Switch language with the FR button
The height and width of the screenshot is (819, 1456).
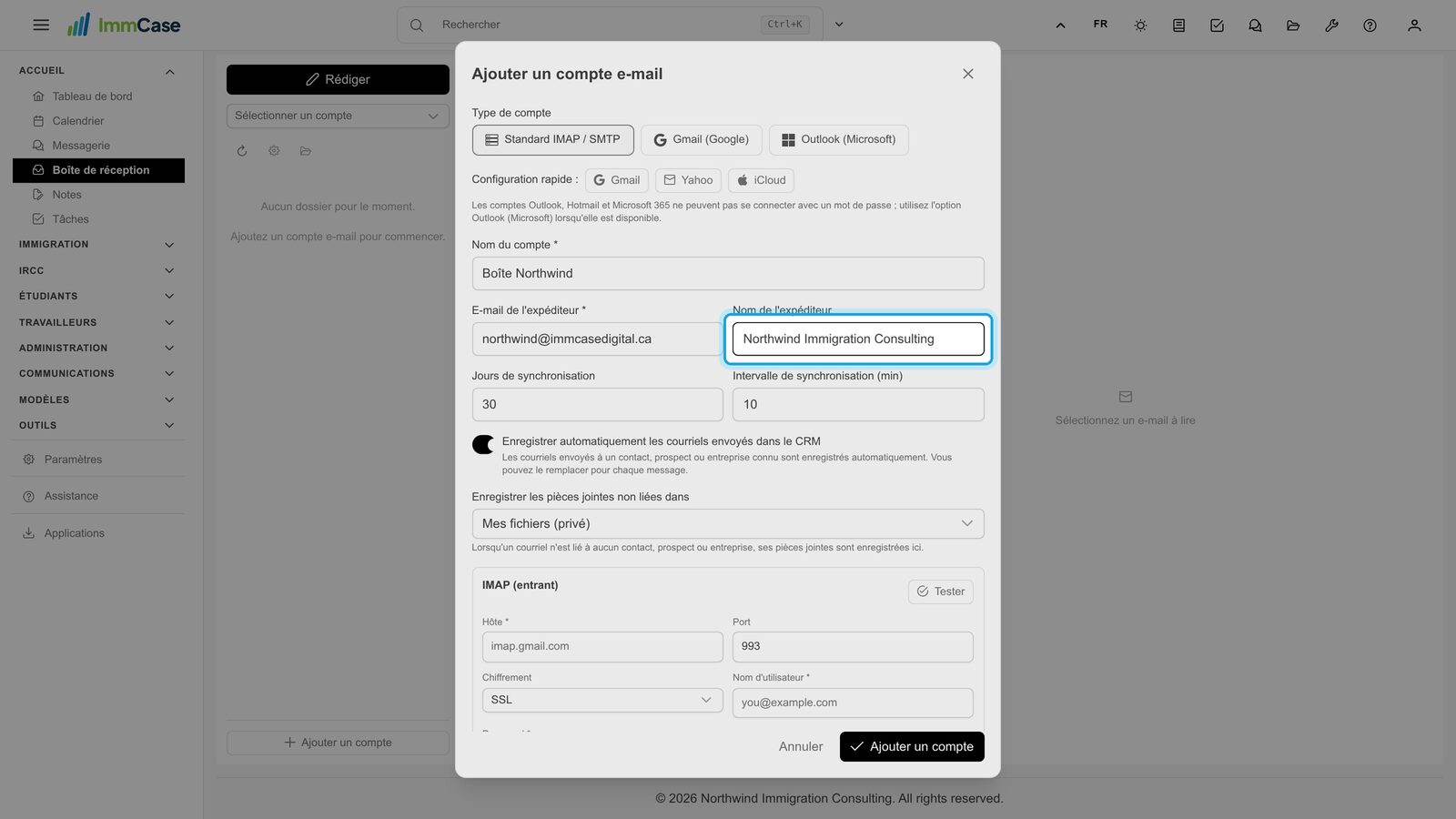tap(1100, 25)
